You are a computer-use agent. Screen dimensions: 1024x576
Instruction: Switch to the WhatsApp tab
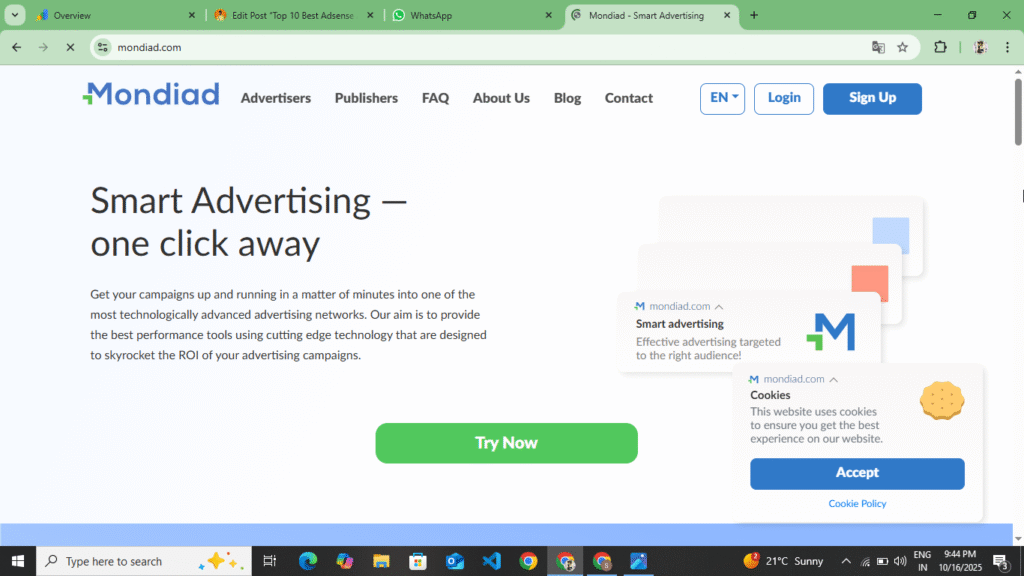470,15
